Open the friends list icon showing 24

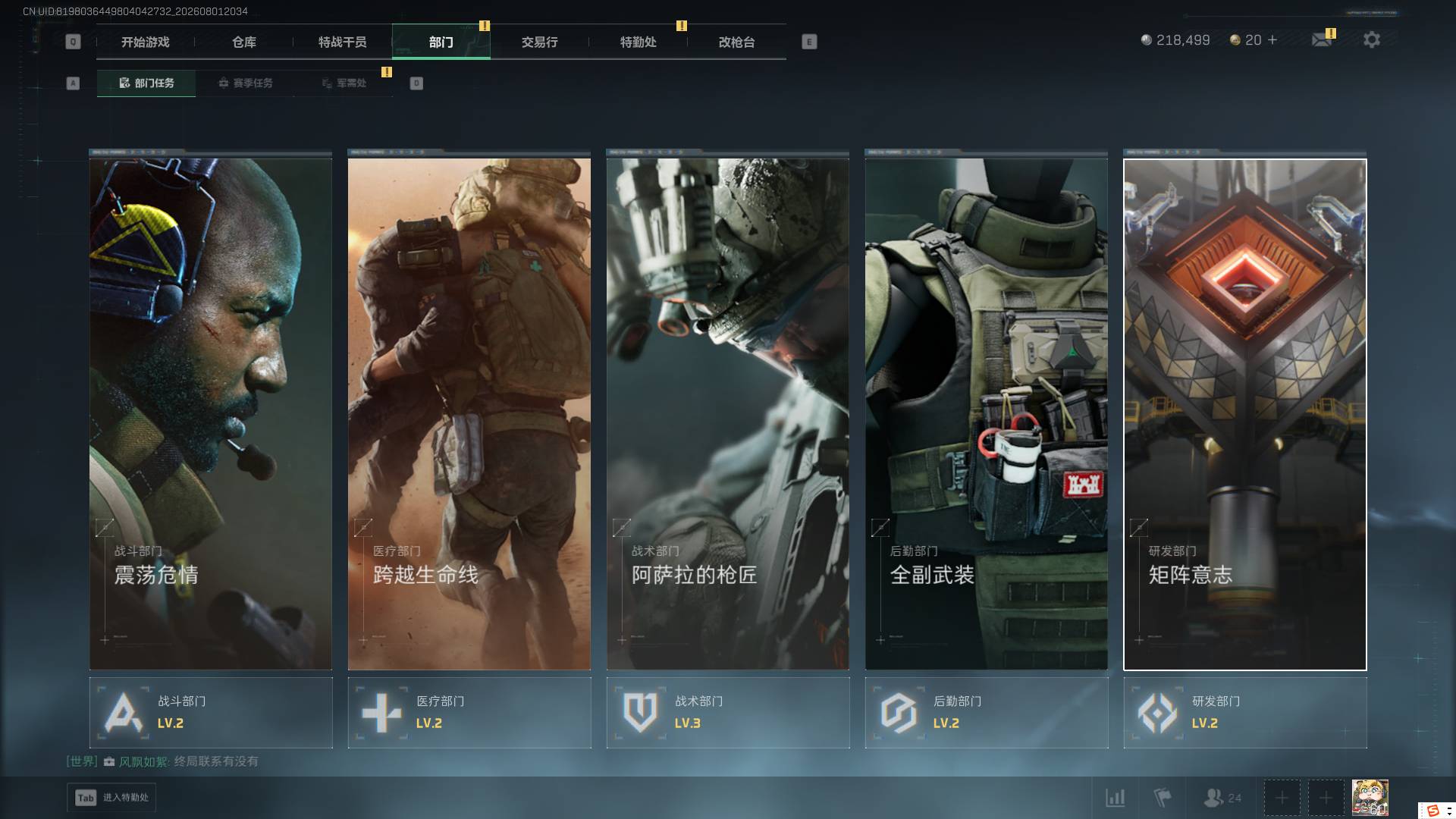pos(1222,798)
